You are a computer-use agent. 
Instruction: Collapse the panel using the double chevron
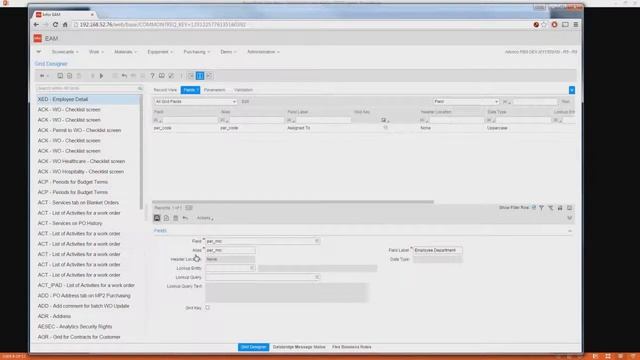pyautogui.click(x=569, y=218)
